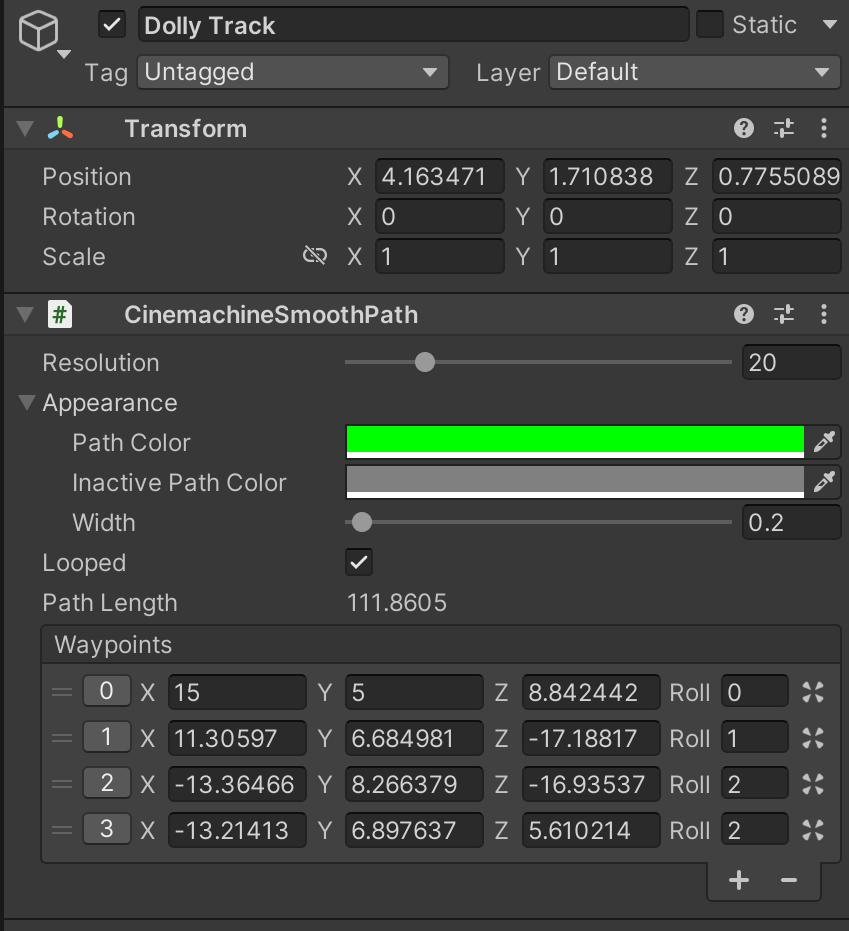Open Transform component help reference

743,128
